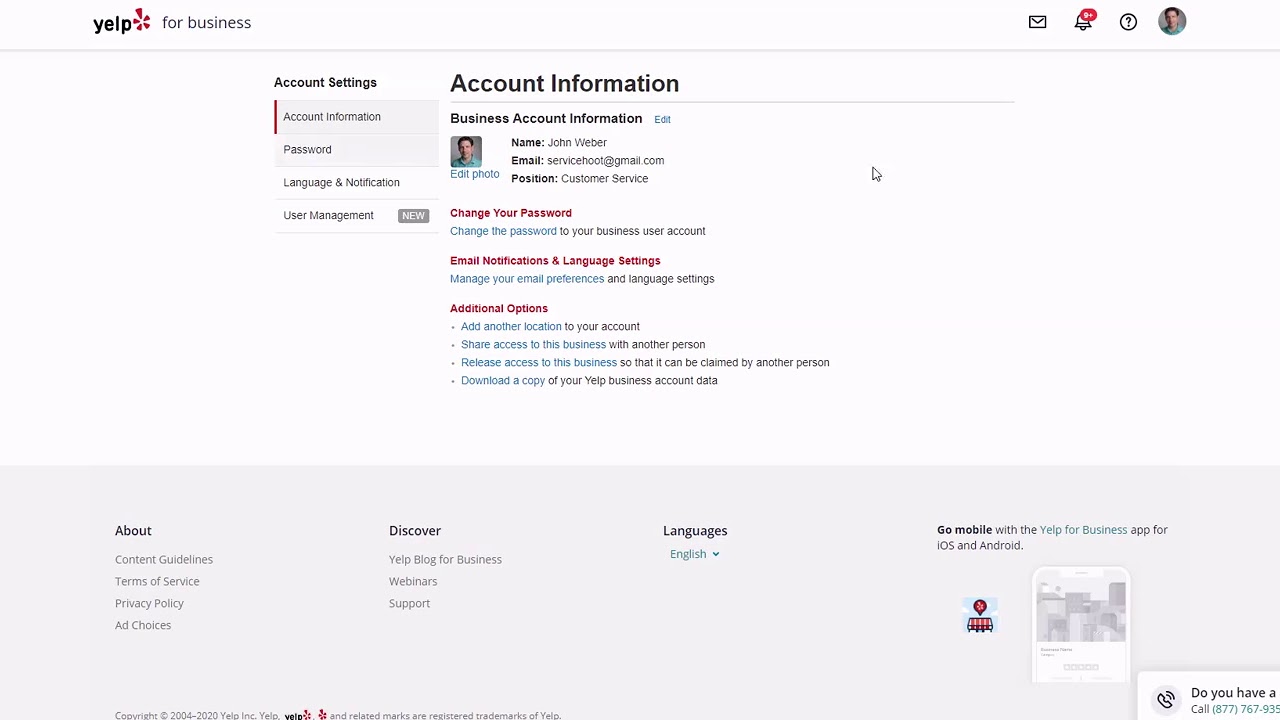Click Release access to this business
Image resolution: width=1280 pixels, height=720 pixels.
[x=539, y=363]
